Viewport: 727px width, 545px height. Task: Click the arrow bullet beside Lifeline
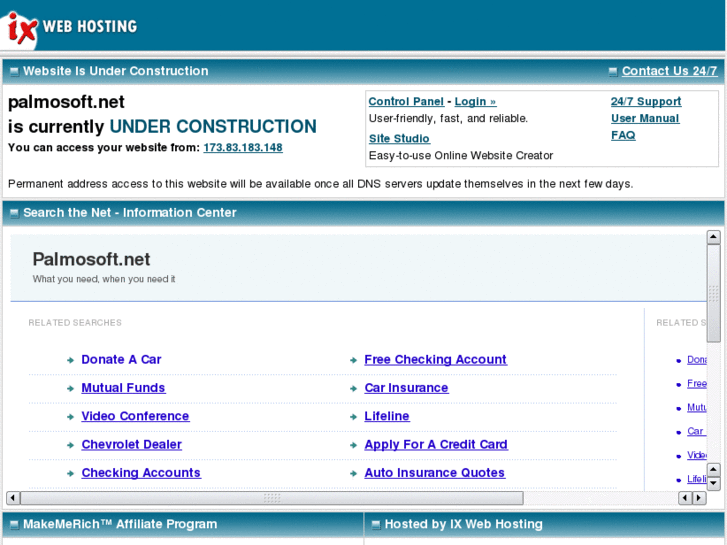pyautogui.click(x=353, y=417)
